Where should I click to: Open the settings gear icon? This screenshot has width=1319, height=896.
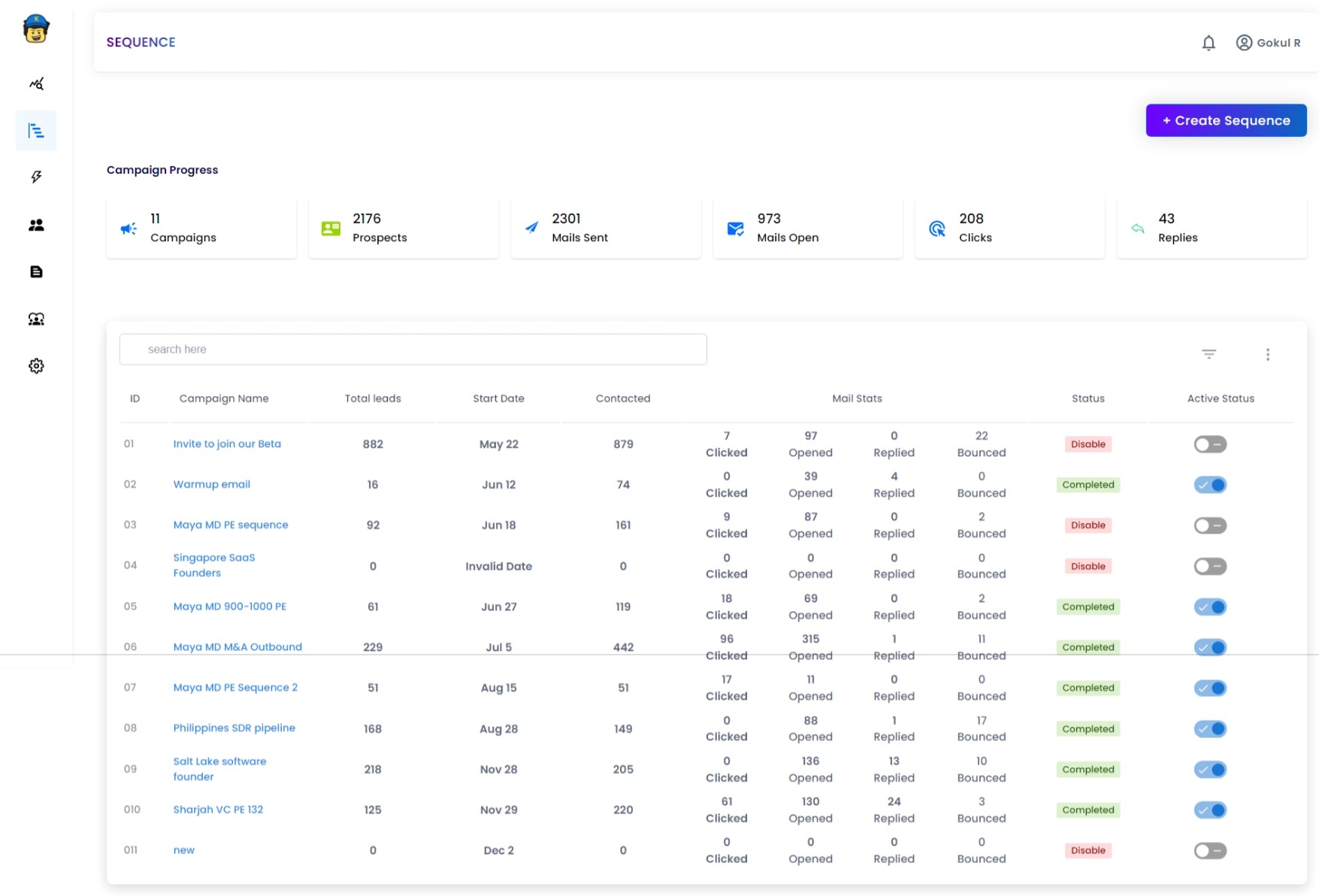pyautogui.click(x=36, y=366)
